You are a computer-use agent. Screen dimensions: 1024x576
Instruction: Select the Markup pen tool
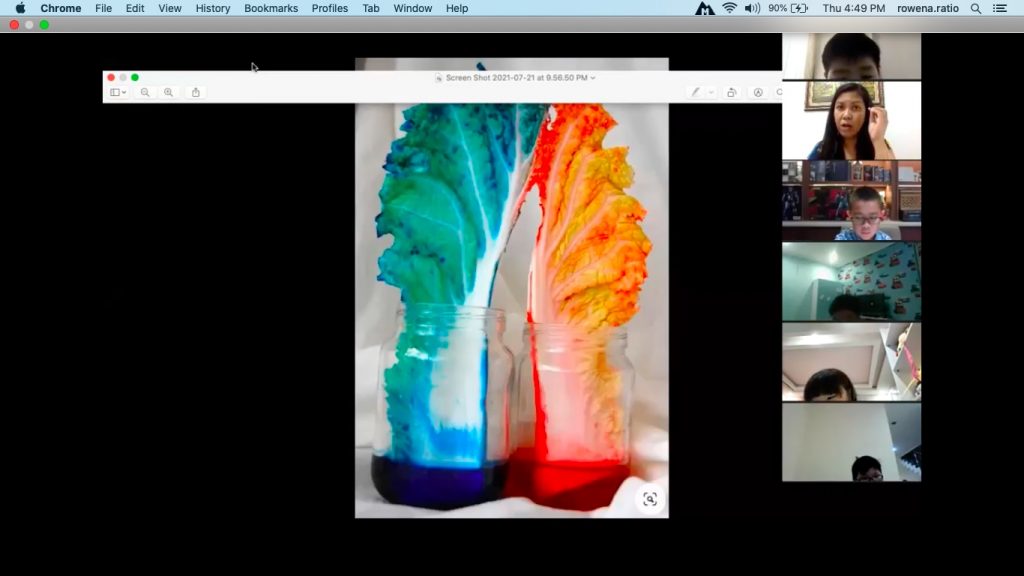pos(696,92)
